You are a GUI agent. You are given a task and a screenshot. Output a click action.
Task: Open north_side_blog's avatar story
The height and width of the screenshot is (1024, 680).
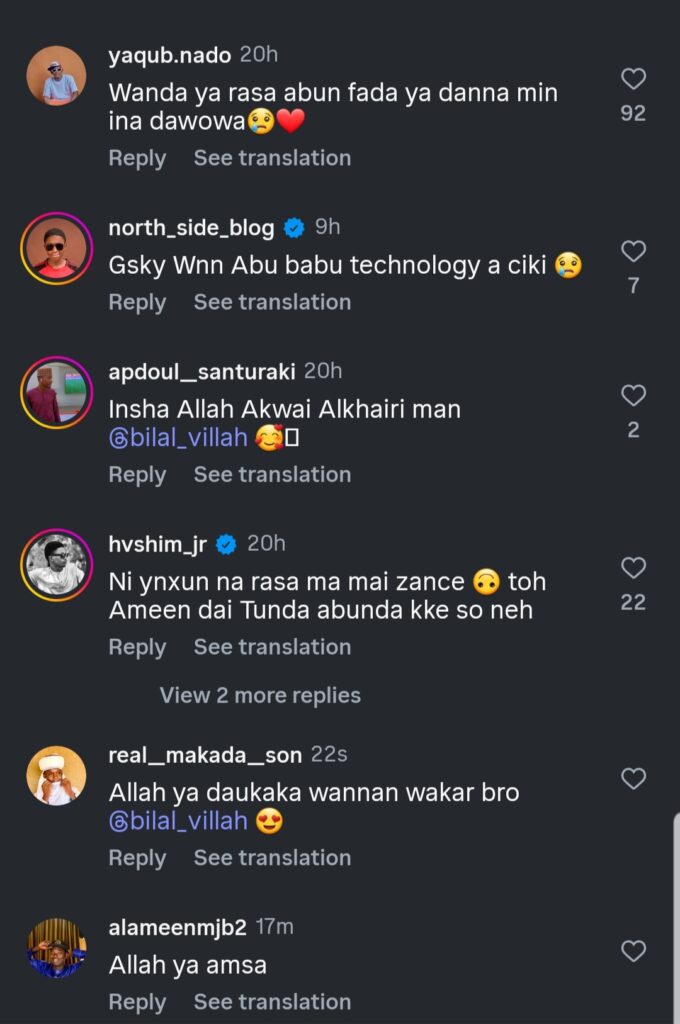(56, 247)
